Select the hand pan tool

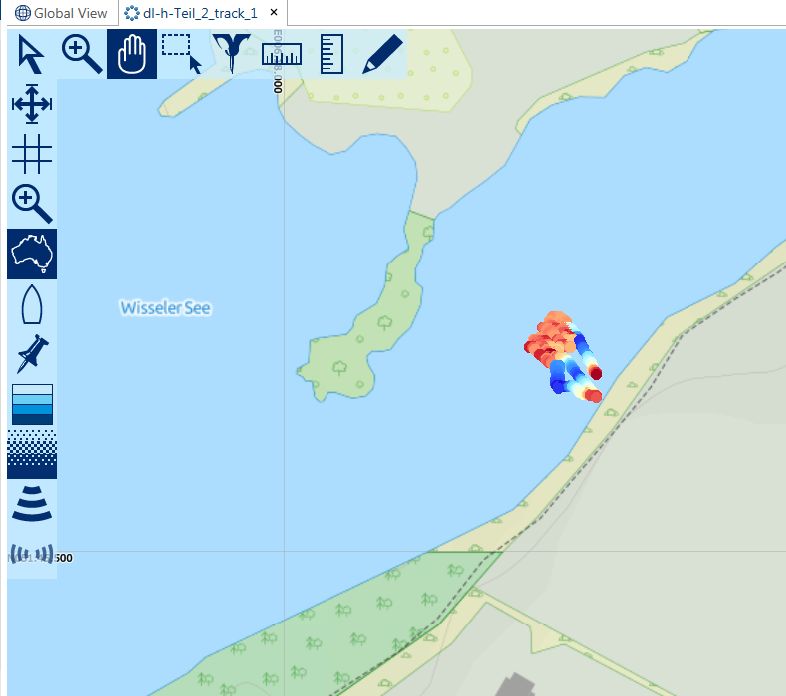(132, 54)
